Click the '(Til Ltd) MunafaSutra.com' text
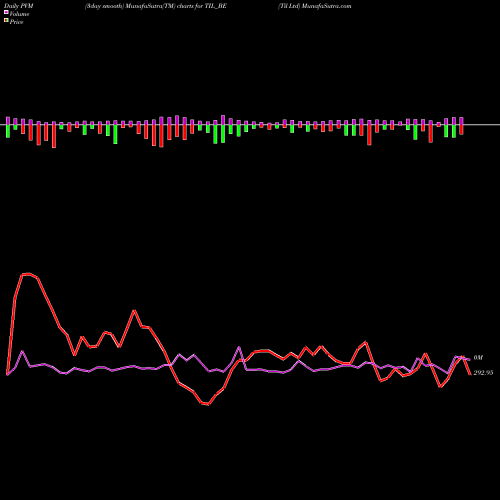Screen dimensions: 500x500 [315, 6]
